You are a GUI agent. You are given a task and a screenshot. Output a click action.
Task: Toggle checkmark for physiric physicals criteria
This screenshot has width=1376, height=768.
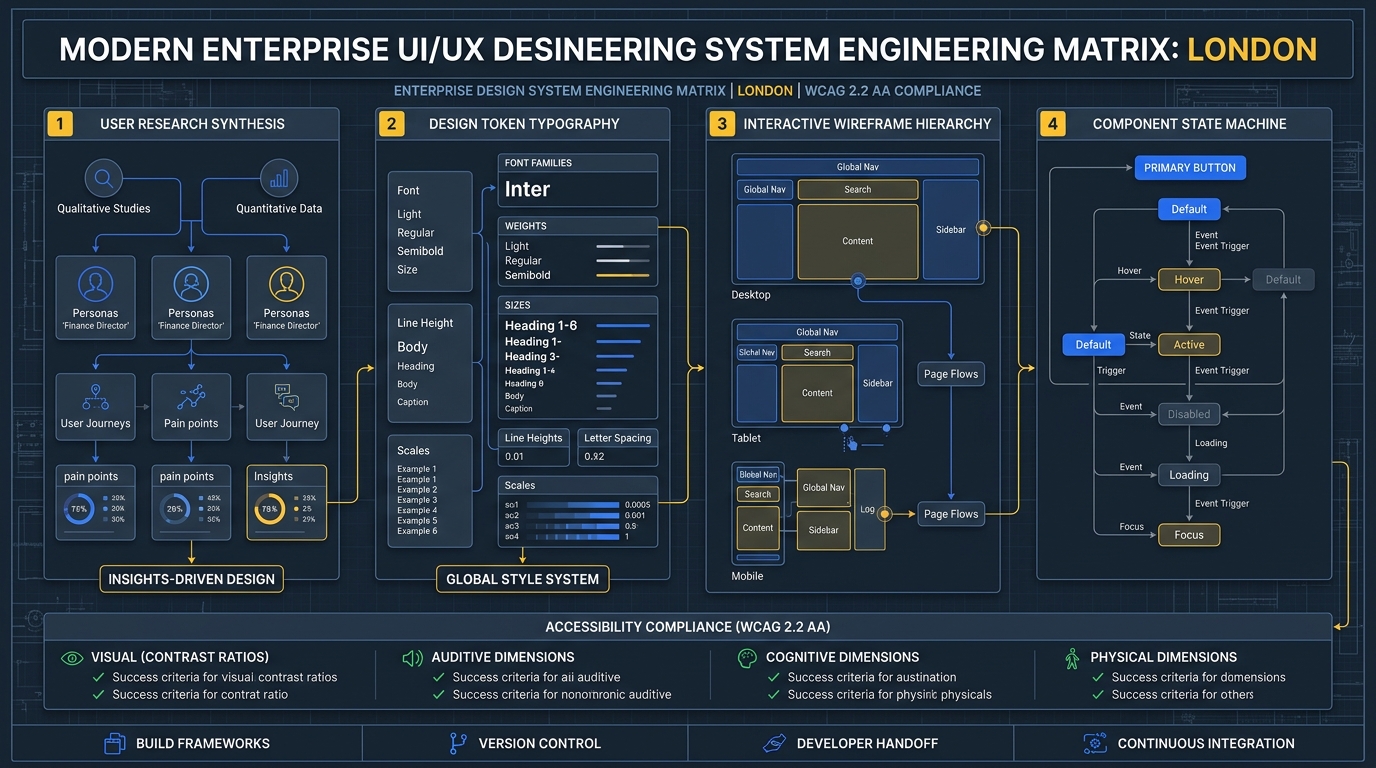coord(773,694)
